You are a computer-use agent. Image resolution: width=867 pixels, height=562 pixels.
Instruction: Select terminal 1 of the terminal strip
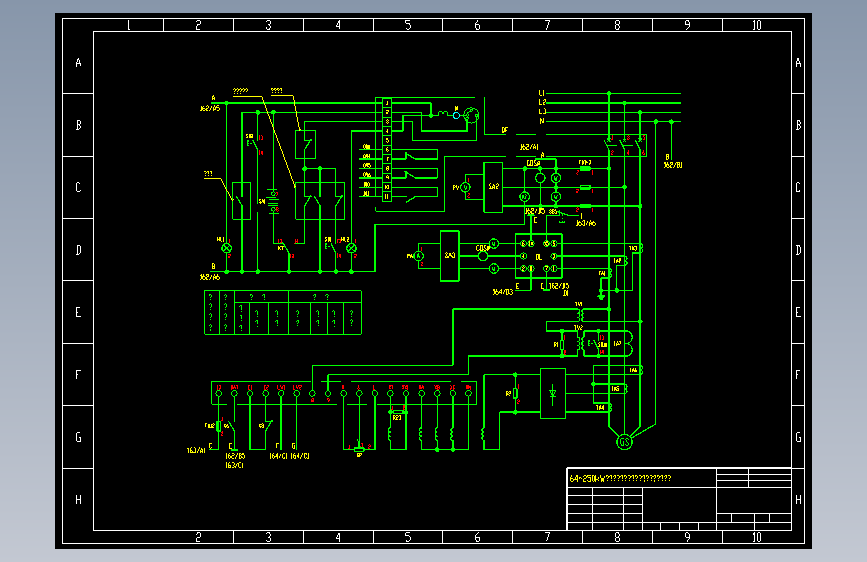click(387, 103)
